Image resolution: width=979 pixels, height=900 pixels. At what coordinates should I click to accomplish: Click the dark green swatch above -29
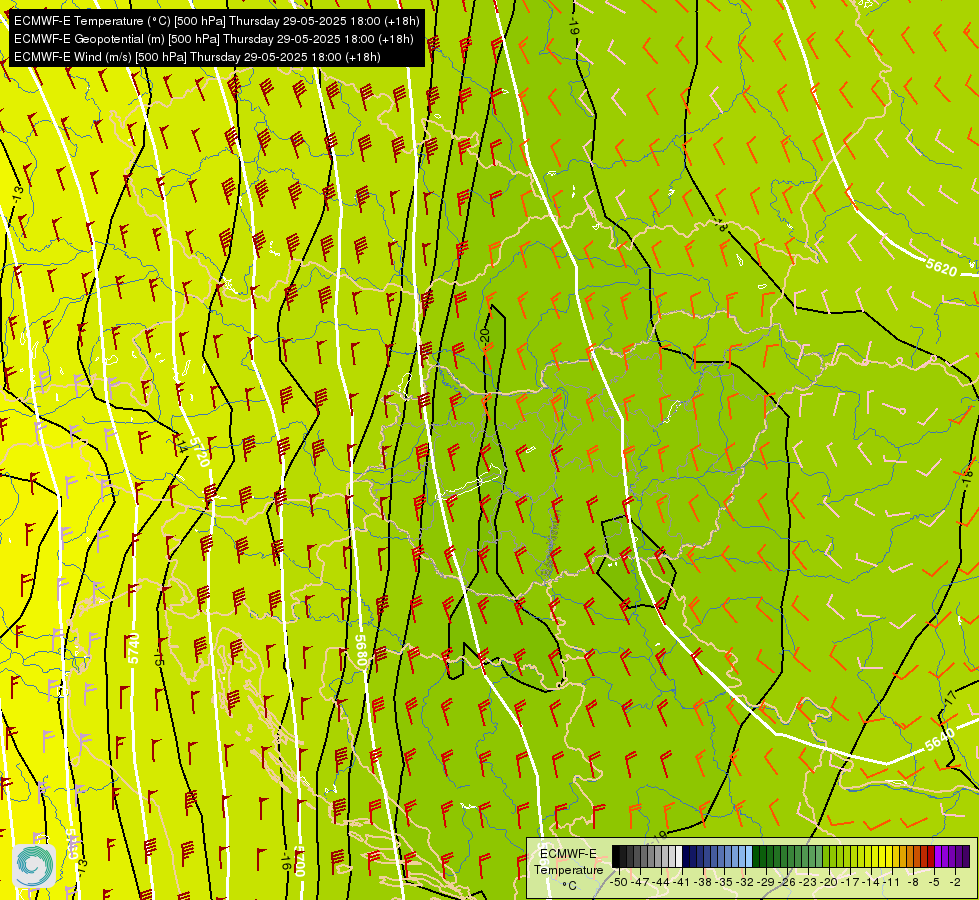coord(763,856)
